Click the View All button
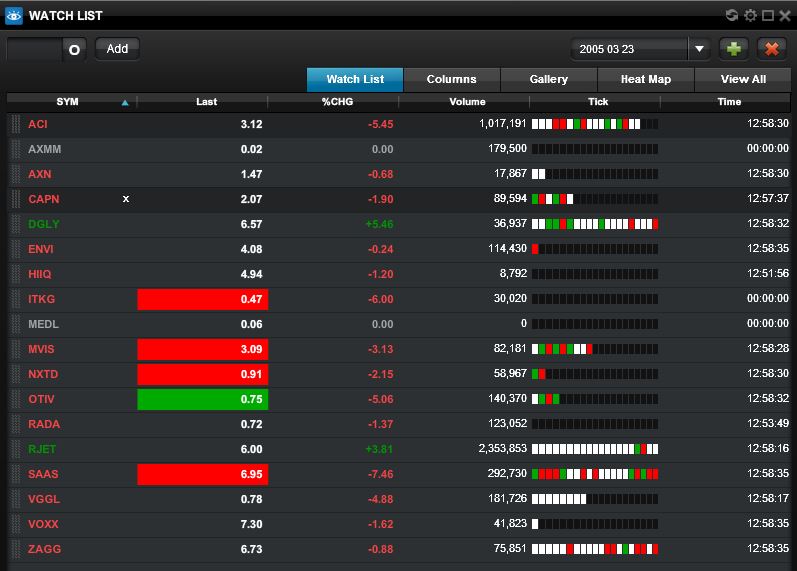 point(743,79)
